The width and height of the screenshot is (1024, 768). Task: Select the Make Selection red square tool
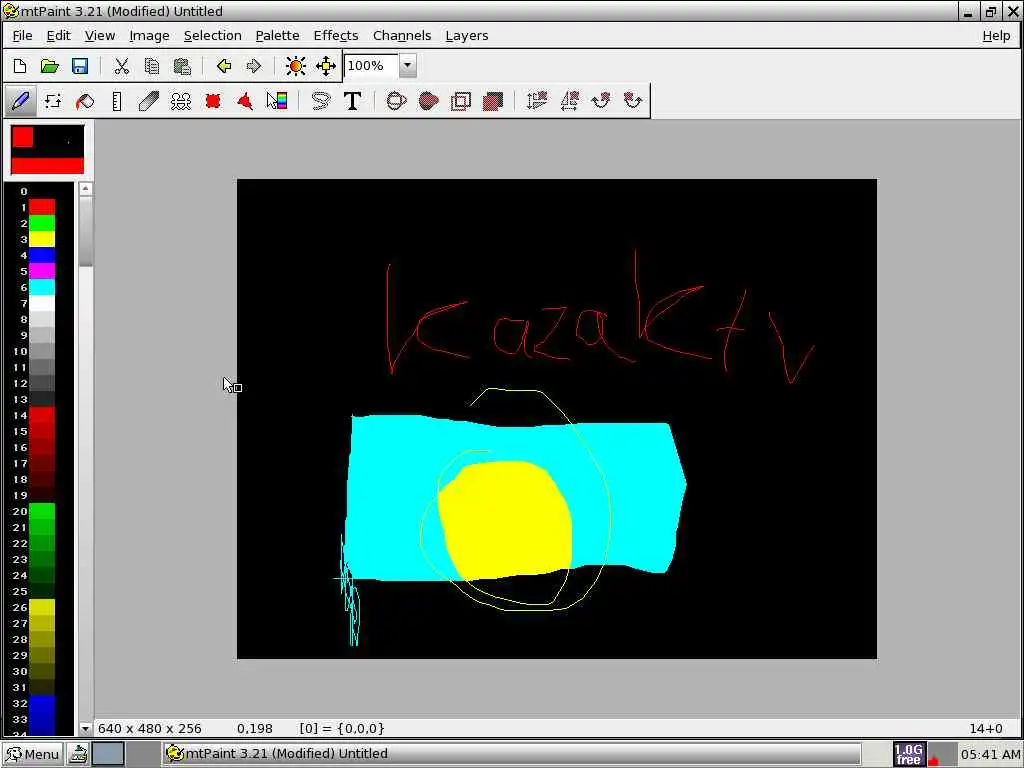tap(213, 101)
